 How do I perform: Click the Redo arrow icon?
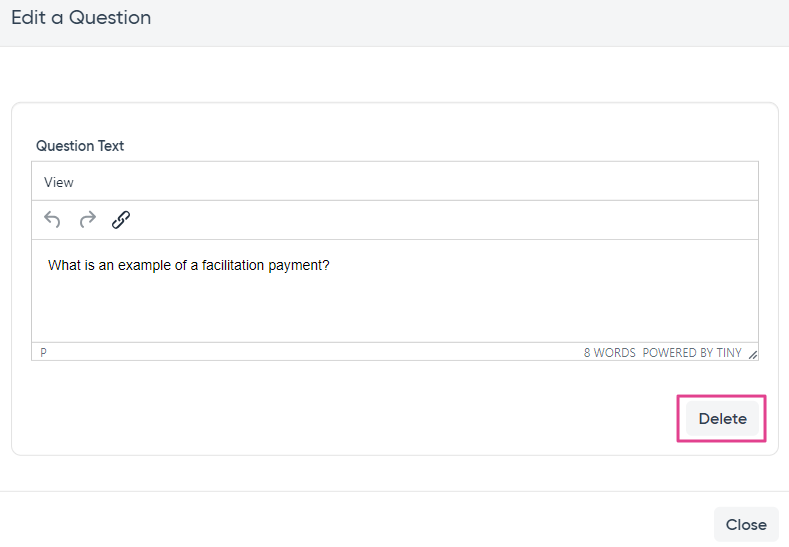pyautogui.click(x=88, y=219)
